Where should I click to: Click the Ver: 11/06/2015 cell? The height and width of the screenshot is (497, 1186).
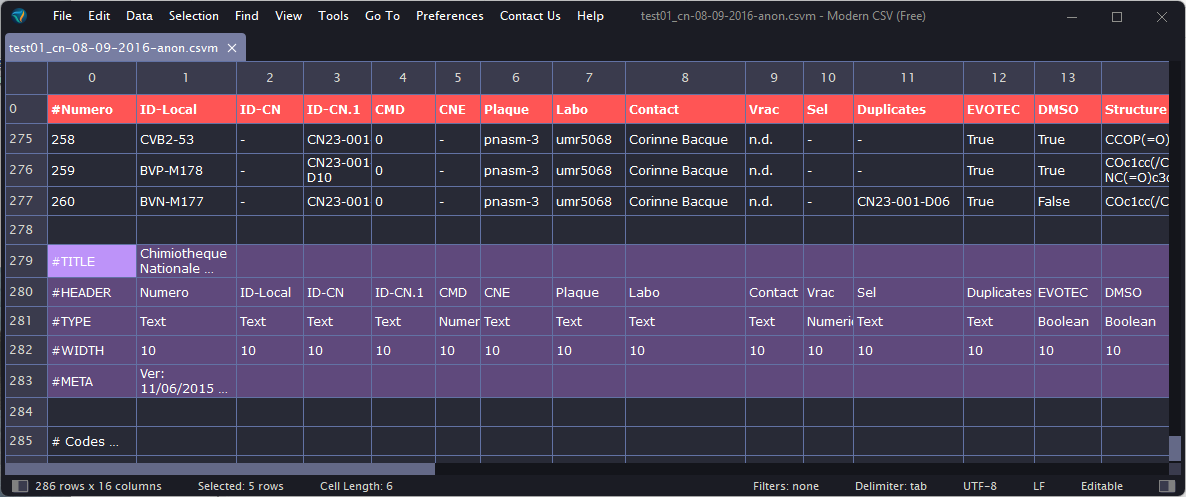186,381
